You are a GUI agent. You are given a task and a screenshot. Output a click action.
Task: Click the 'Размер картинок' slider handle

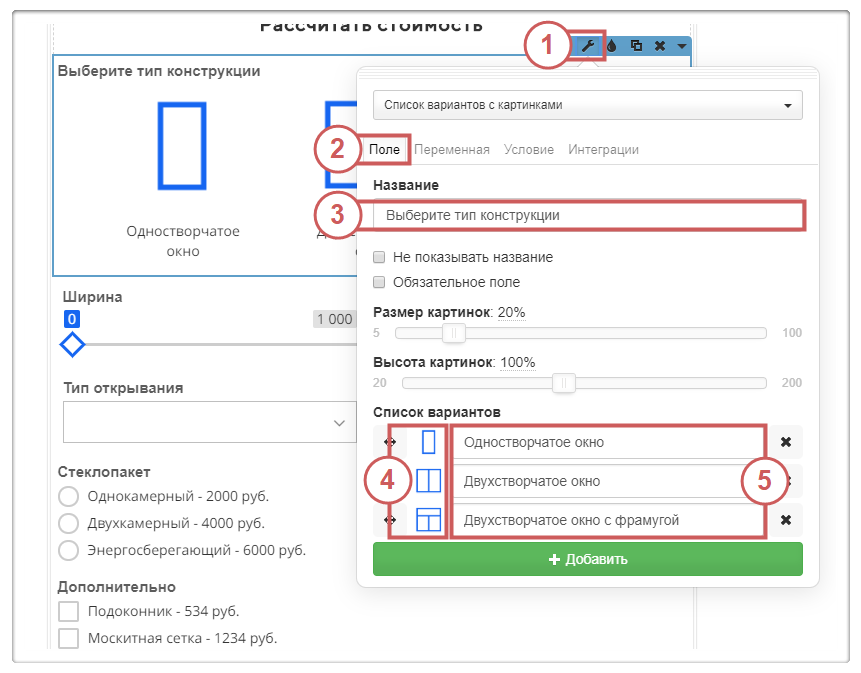(454, 333)
